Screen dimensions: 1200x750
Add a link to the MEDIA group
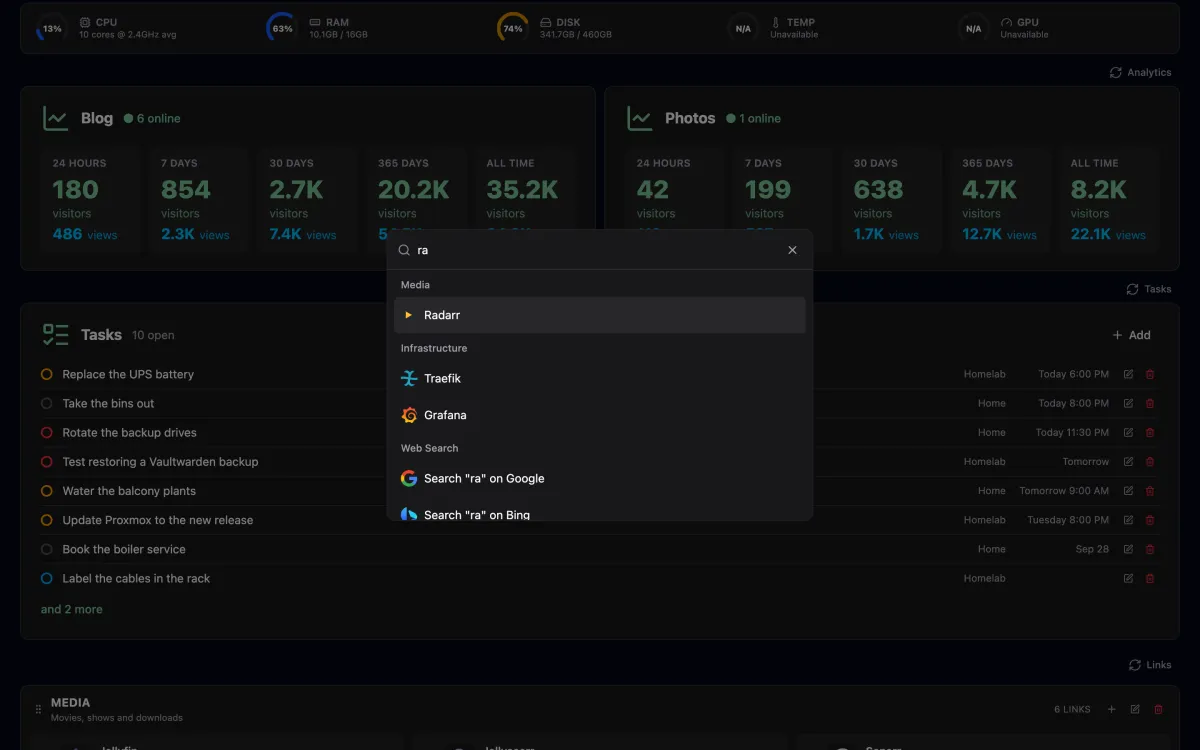tap(1111, 709)
